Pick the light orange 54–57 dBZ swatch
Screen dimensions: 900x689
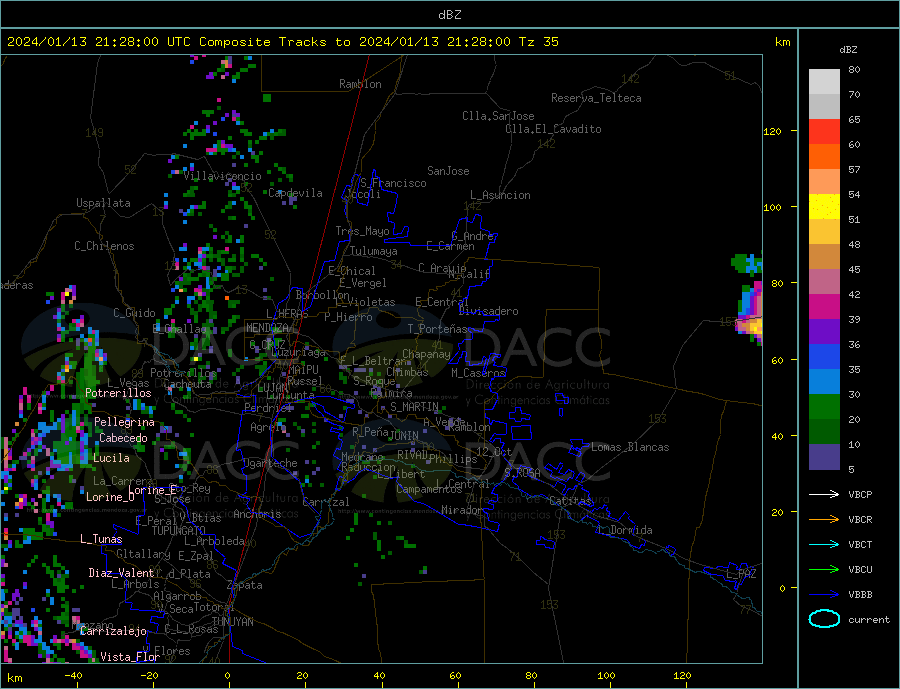(x=824, y=181)
